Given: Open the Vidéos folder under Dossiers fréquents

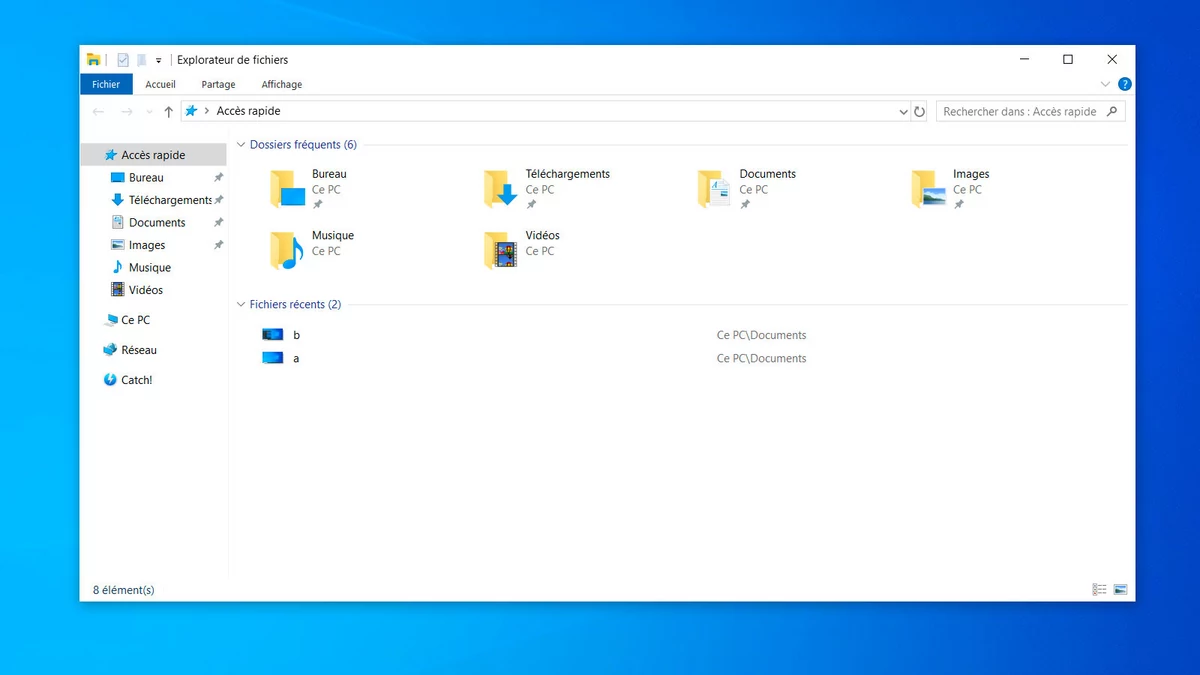Looking at the screenshot, I should click(543, 235).
